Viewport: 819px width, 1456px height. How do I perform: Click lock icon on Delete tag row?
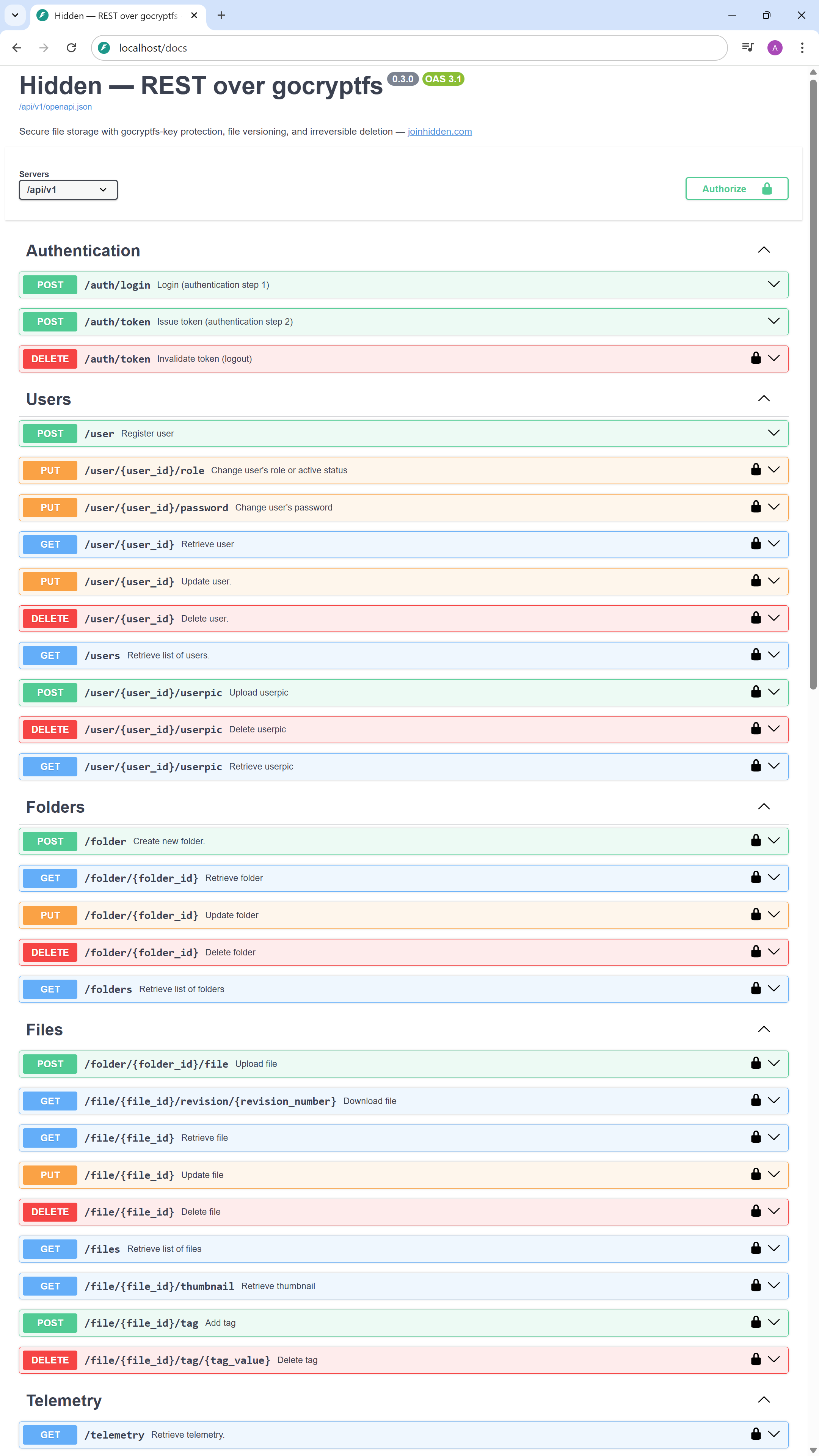tap(756, 1359)
